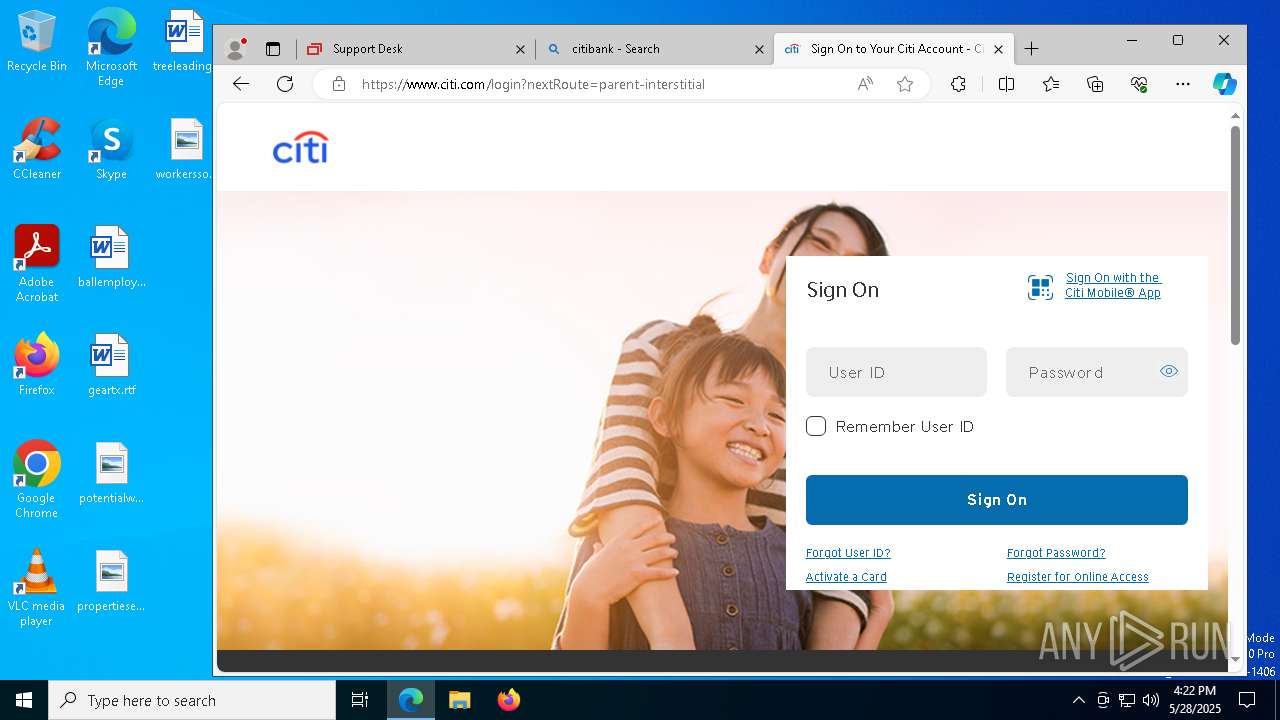This screenshot has width=1280, height=720.
Task: Select the Google Chrome desktop icon
Action: pyautogui.click(x=37, y=480)
